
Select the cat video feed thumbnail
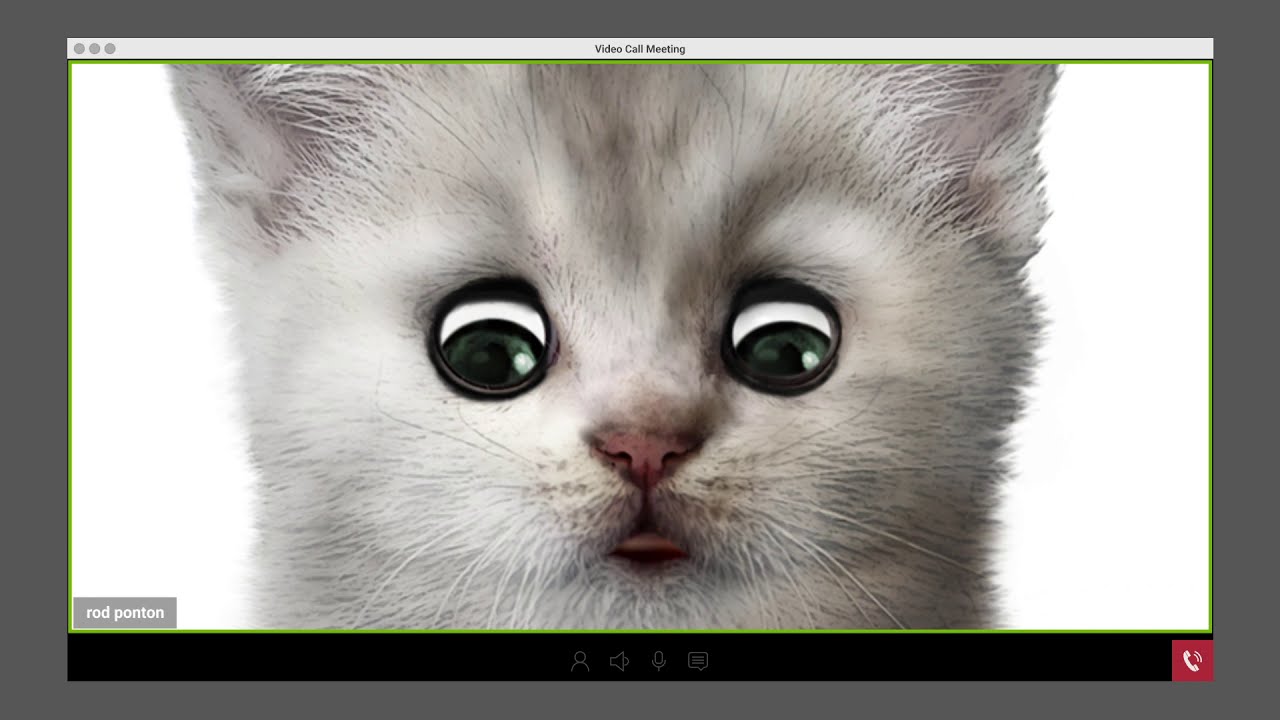pyautogui.click(x=640, y=347)
